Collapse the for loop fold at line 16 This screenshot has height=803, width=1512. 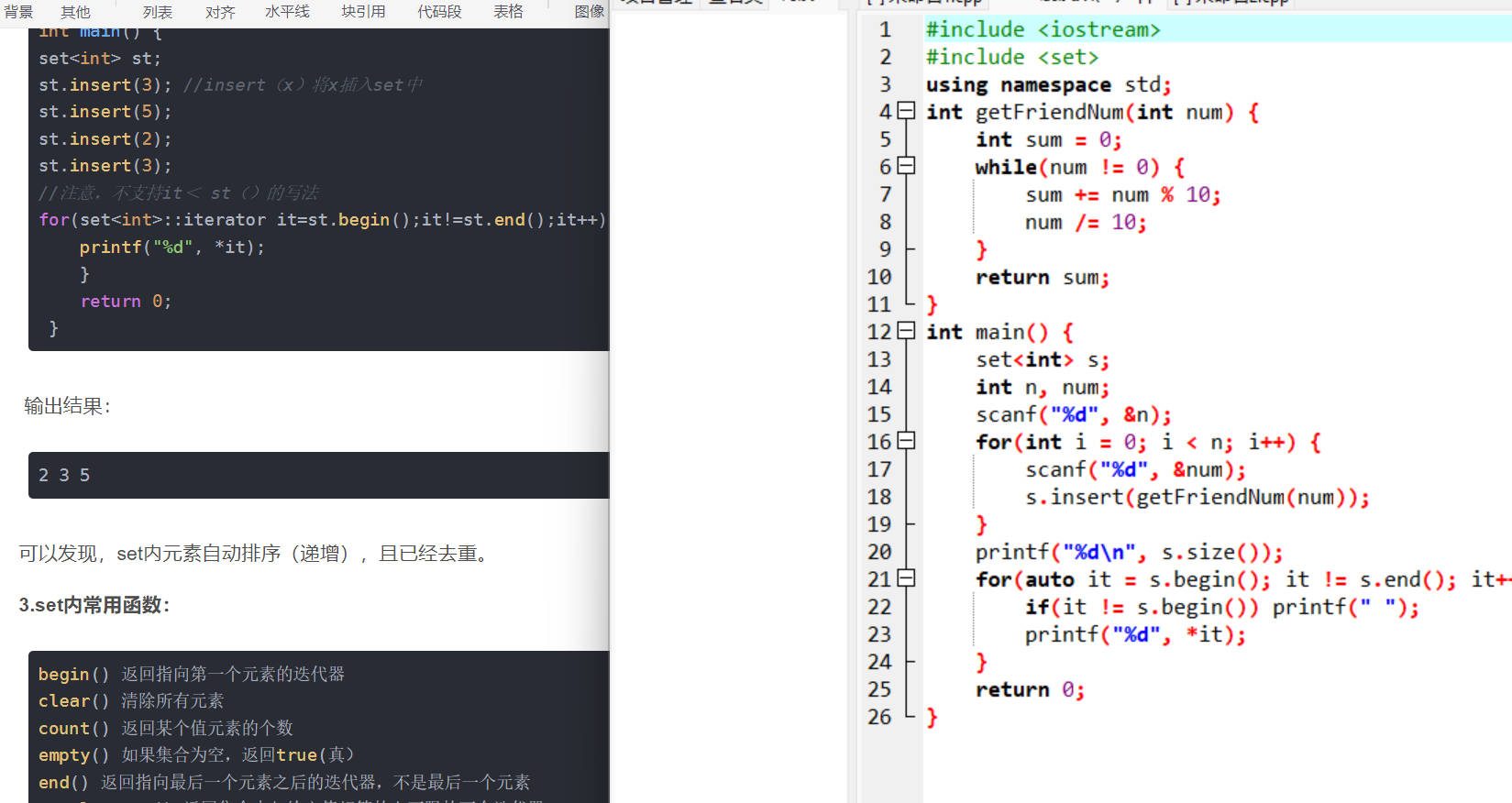point(906,441)
